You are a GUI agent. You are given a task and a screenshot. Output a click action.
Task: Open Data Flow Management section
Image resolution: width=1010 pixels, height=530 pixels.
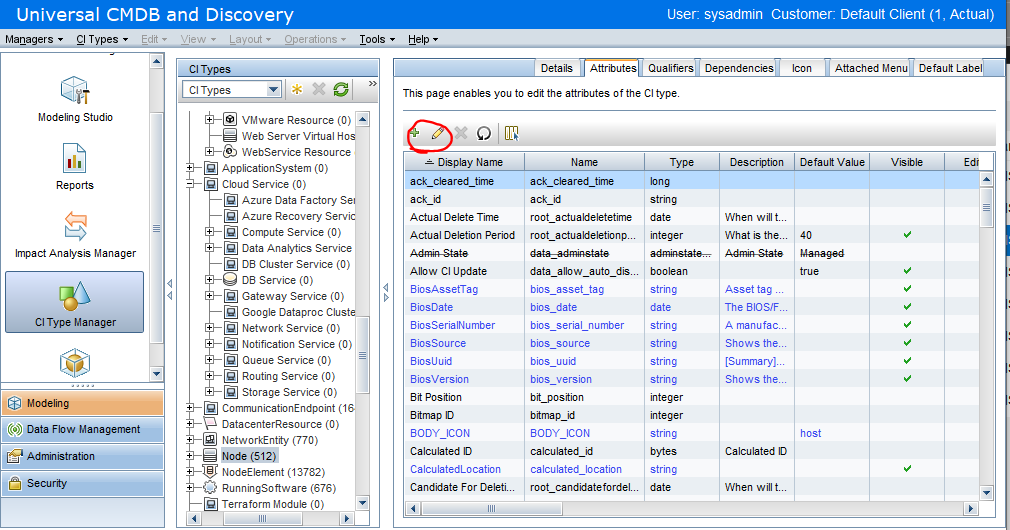pos(82,430)
